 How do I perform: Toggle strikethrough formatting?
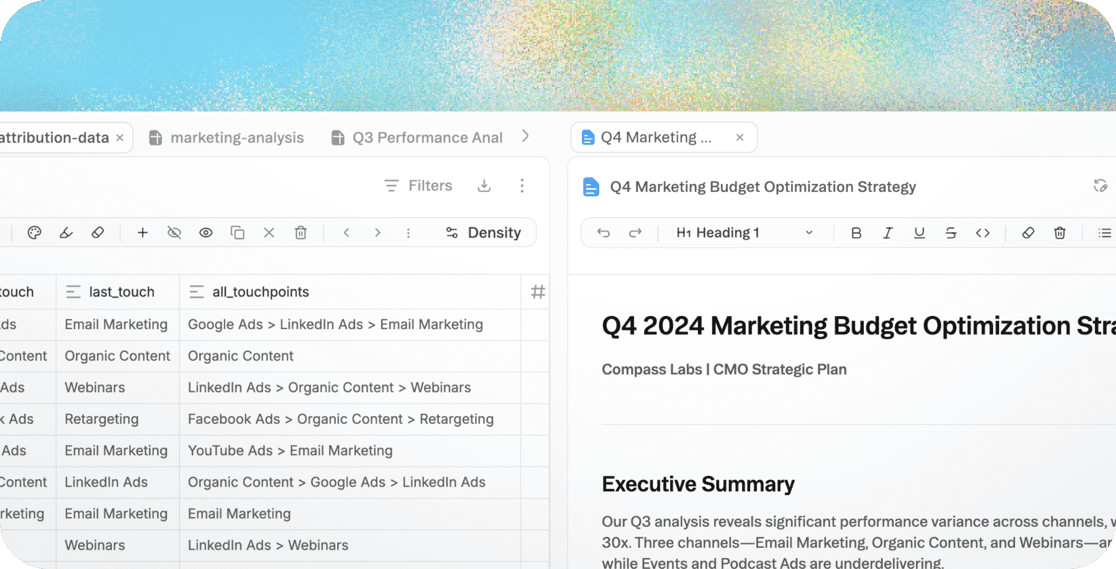coord(951,233)
